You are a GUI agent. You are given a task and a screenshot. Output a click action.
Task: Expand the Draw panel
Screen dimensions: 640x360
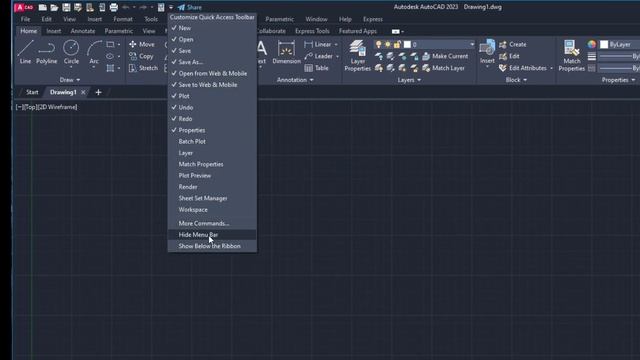[70, 80]
